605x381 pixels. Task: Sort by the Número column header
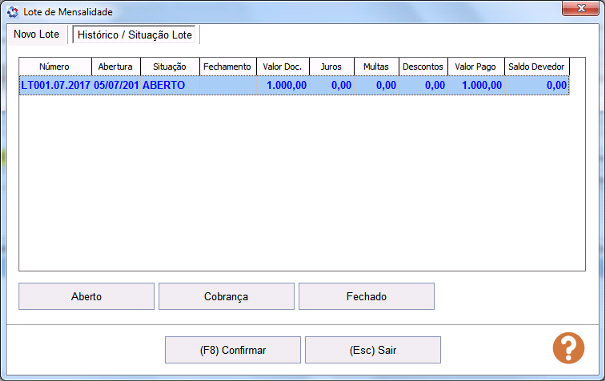coord(55,67)
